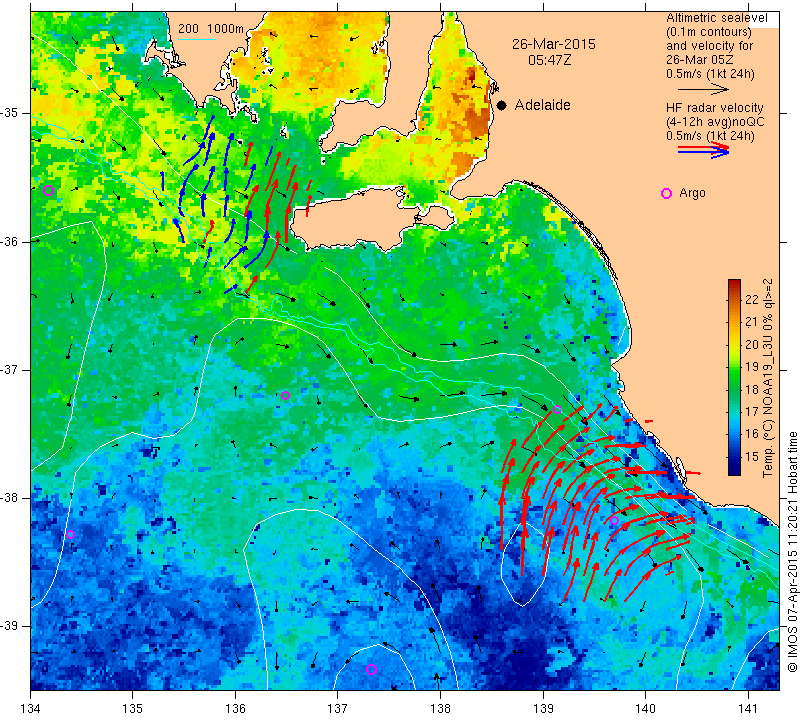Viewport: 800px width, 720px height.
Task: Click the red and blue HF radar legend arrow
Action: click(x=703, y=150)
